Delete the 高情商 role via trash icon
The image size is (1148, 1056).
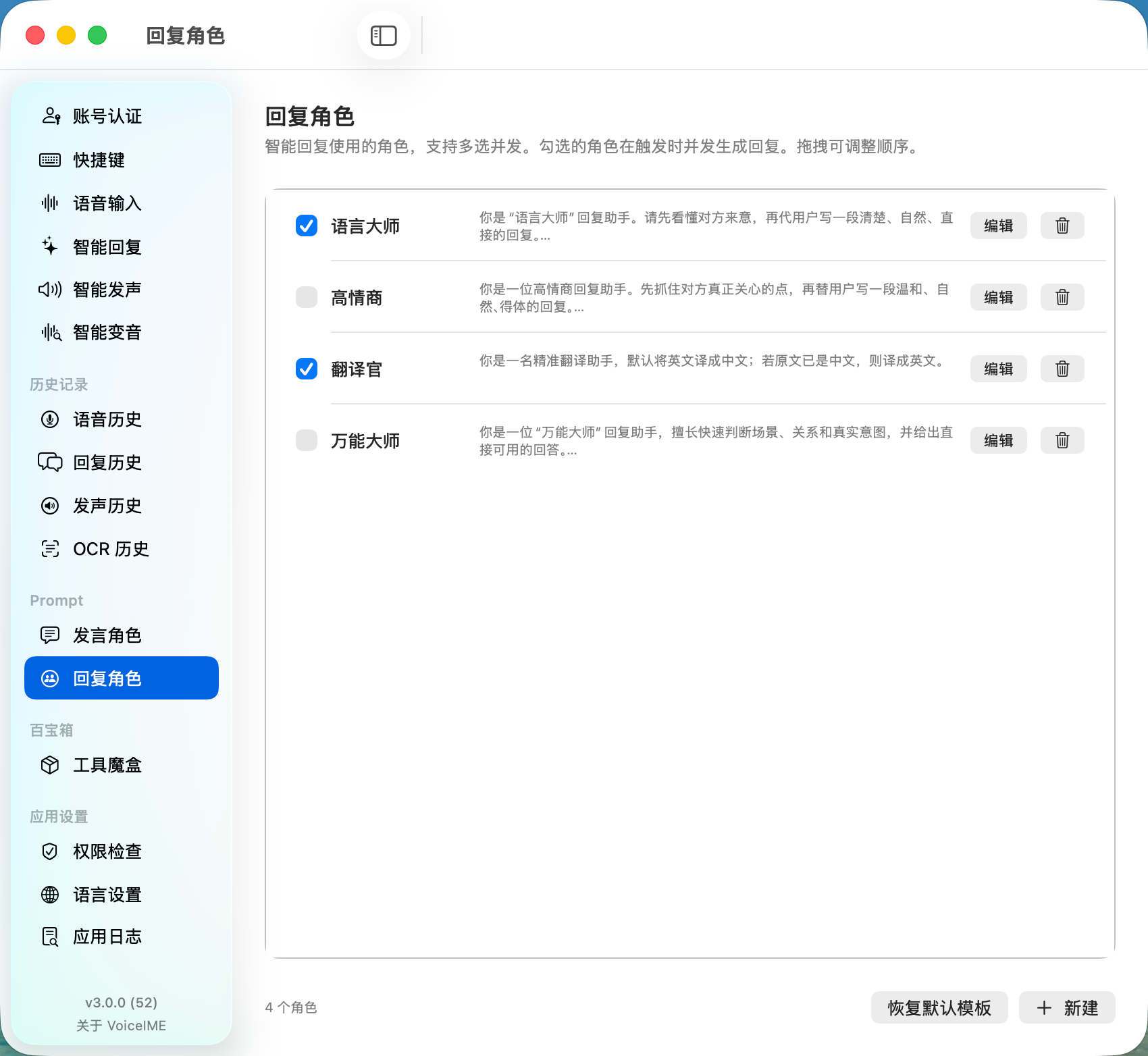pyautogui.click(x=1062, y=297)
